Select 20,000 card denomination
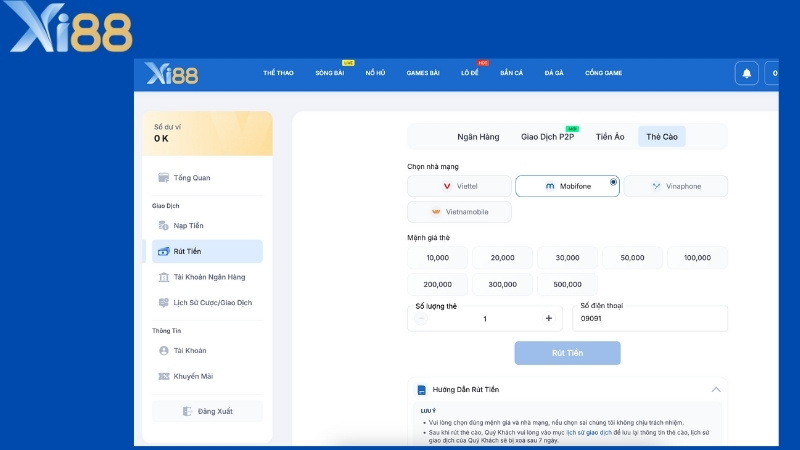800x450 pixels. [502, 258]
